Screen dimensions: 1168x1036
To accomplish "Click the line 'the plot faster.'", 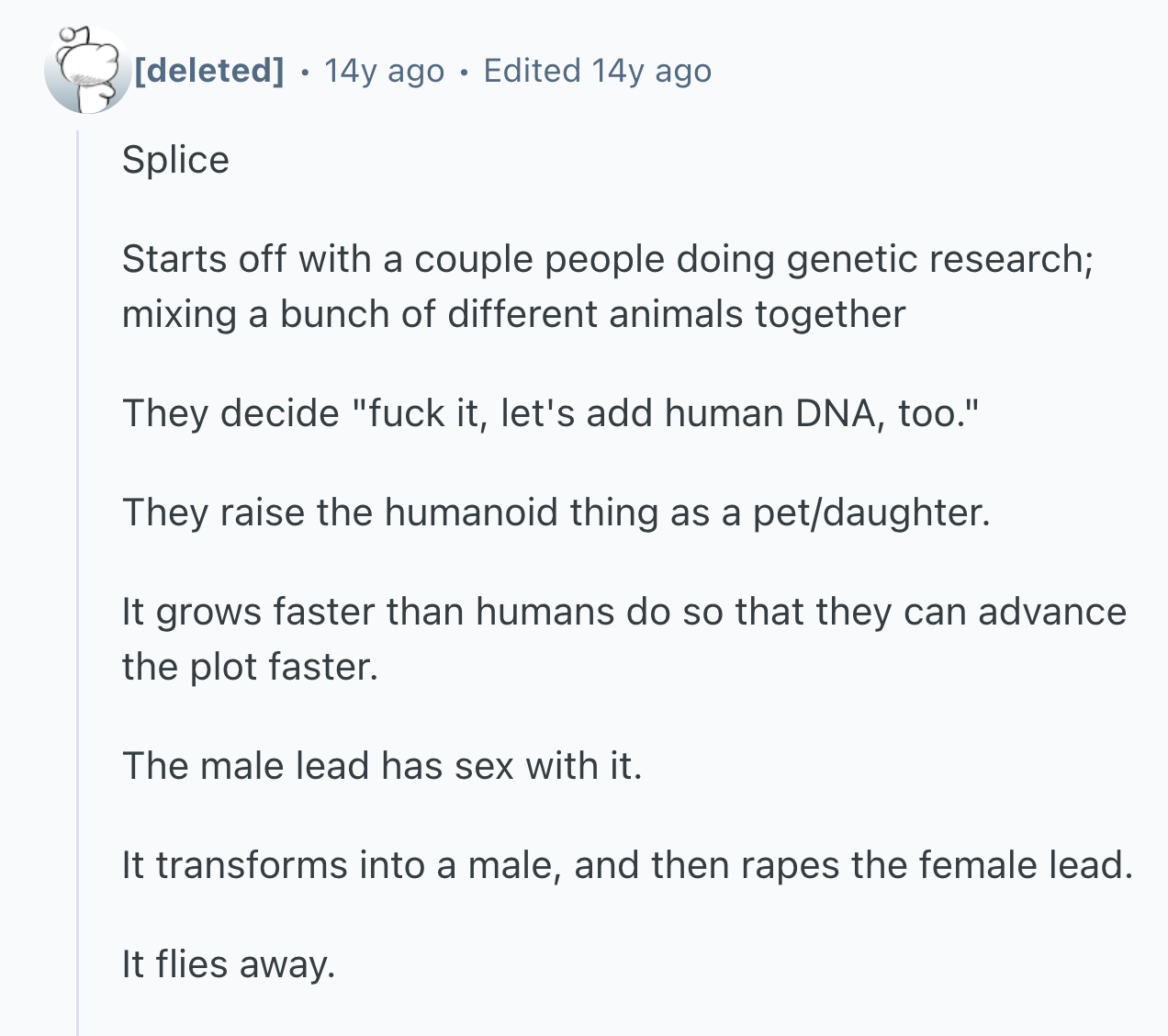I will (250, 667).
